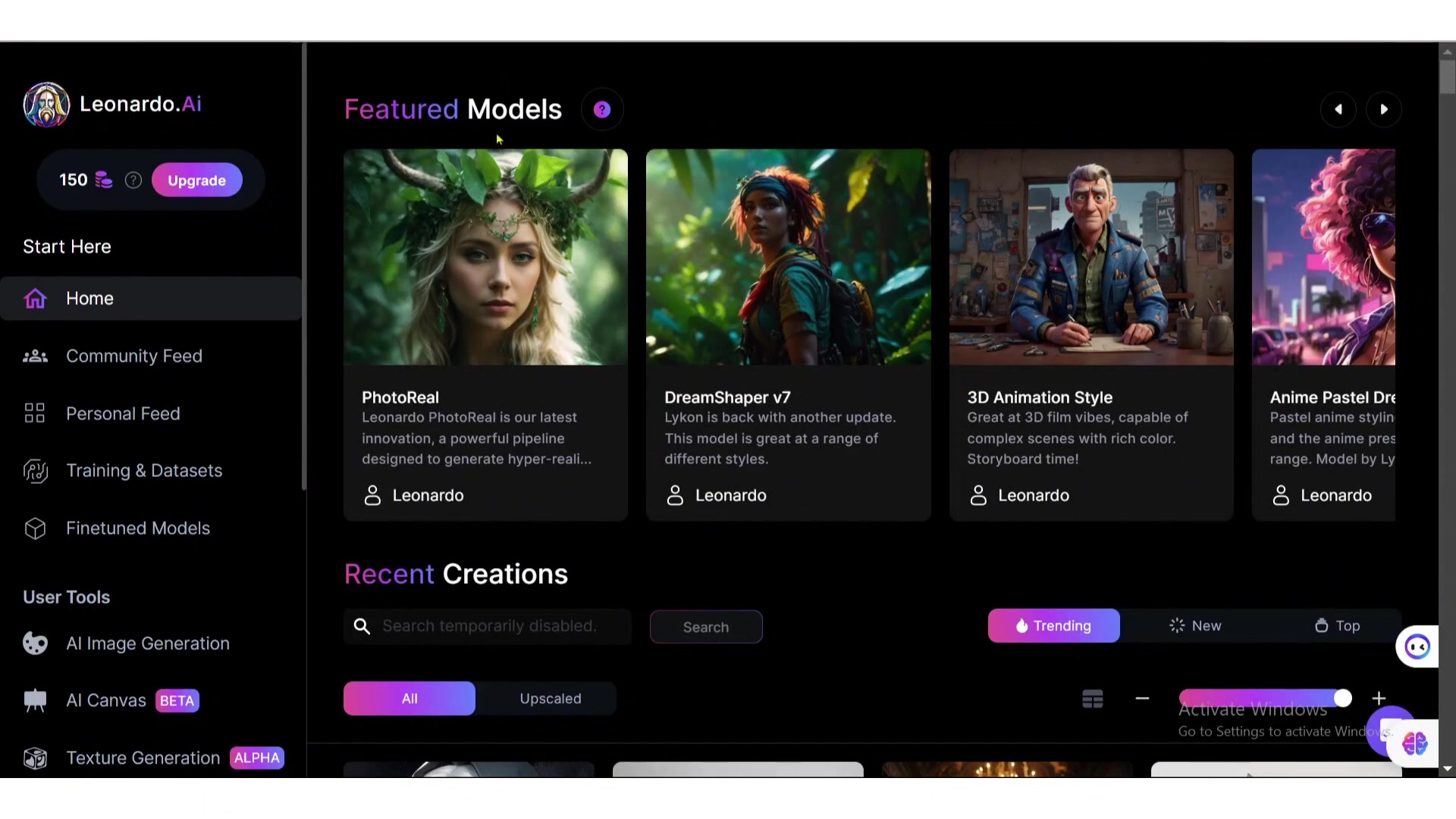Click the previous featured models arrow
Viewport: 1456px width, 819px height.
[x=1338, y=109]
